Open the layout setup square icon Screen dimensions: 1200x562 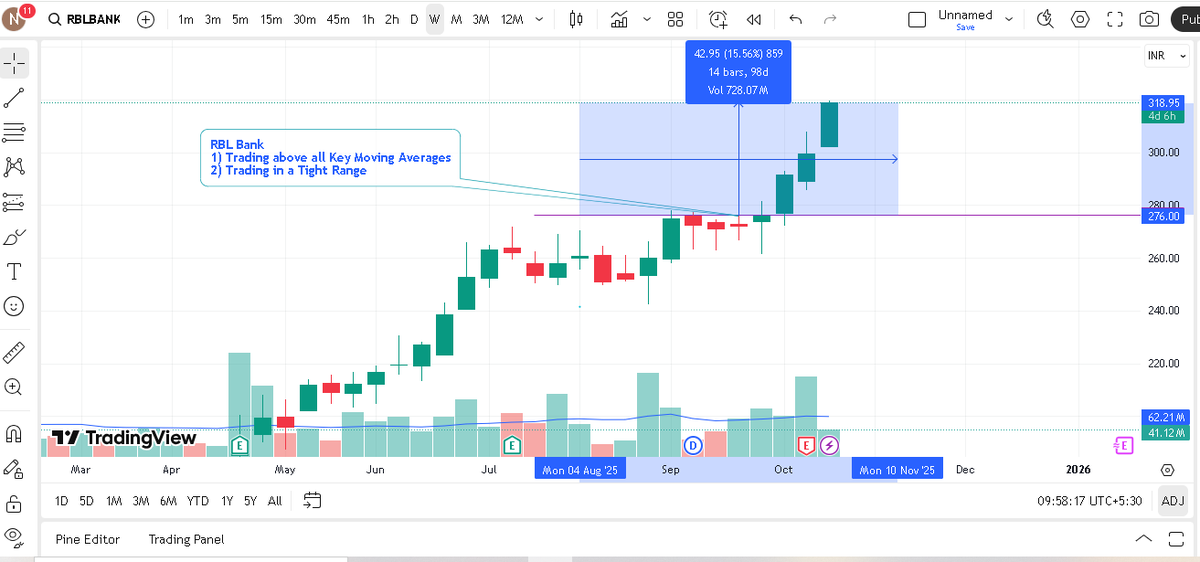917,20
